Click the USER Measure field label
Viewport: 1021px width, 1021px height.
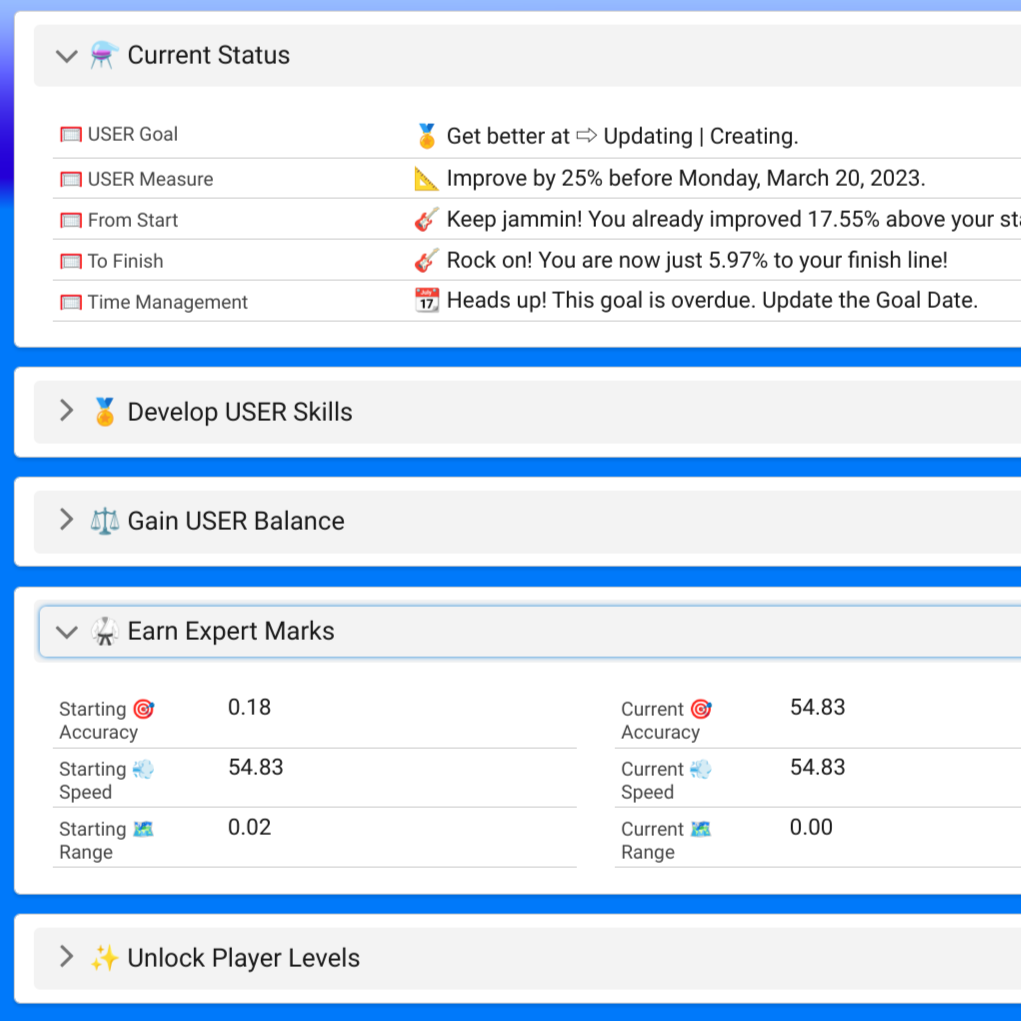tap(150, 179)
